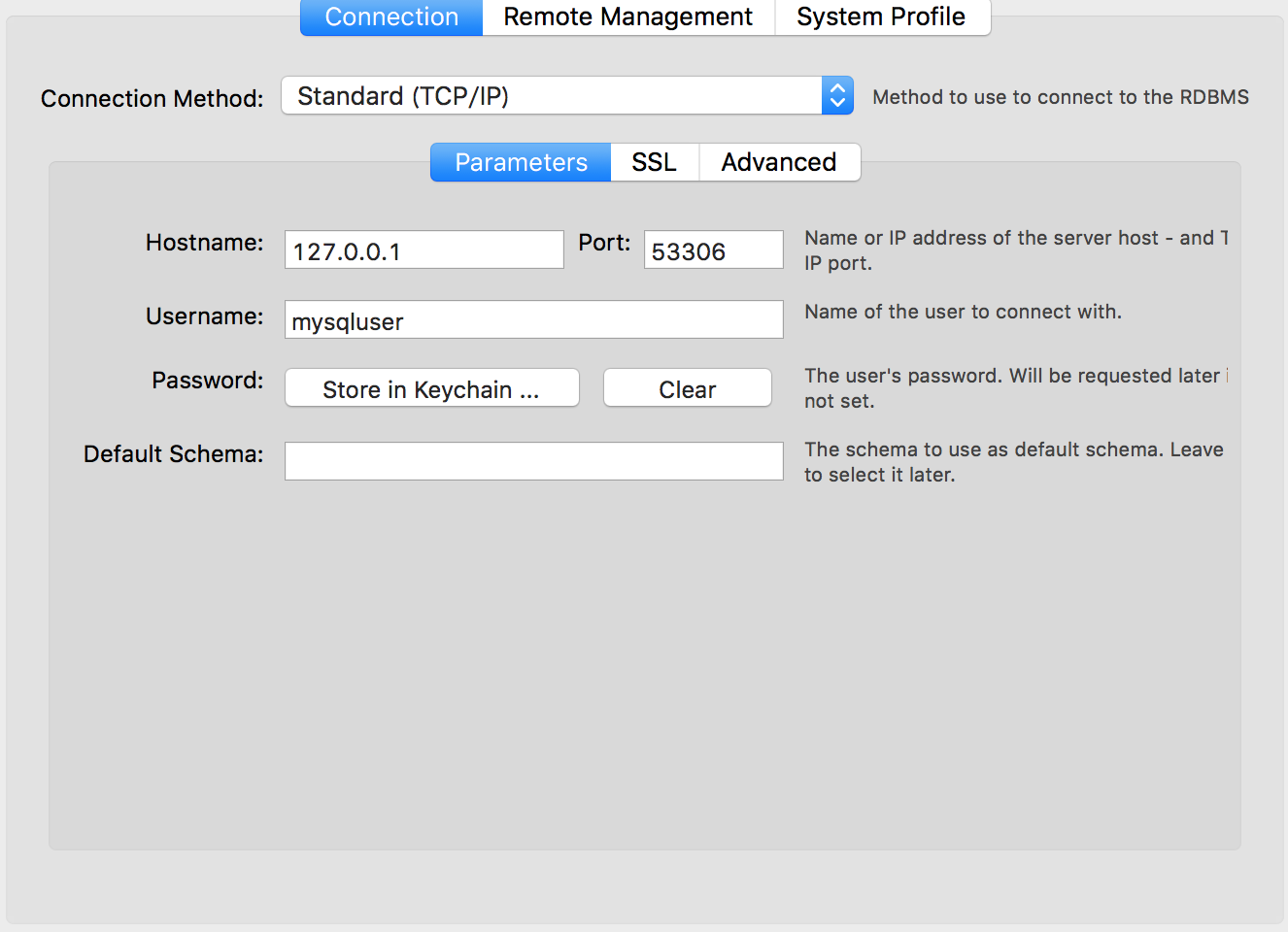Click the Store in Keychain button
Viewport: 1288px width, 932px height.
(431, 387)
